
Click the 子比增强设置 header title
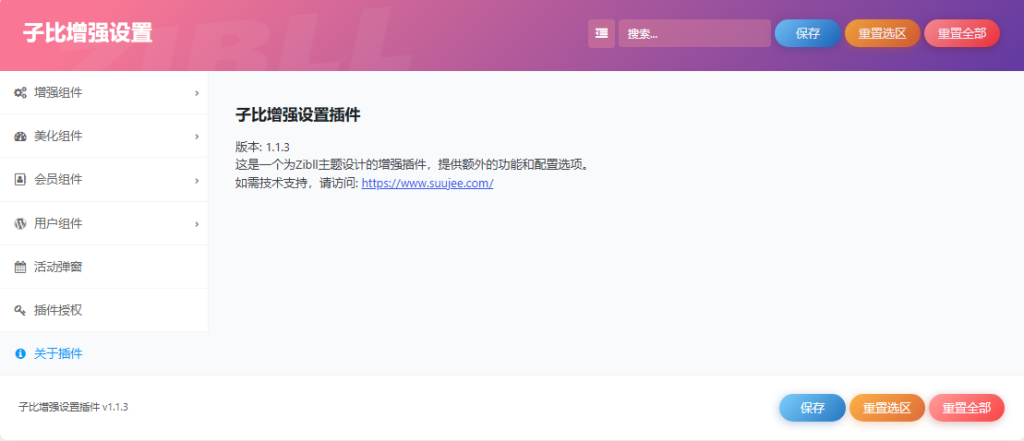point(88,33)
